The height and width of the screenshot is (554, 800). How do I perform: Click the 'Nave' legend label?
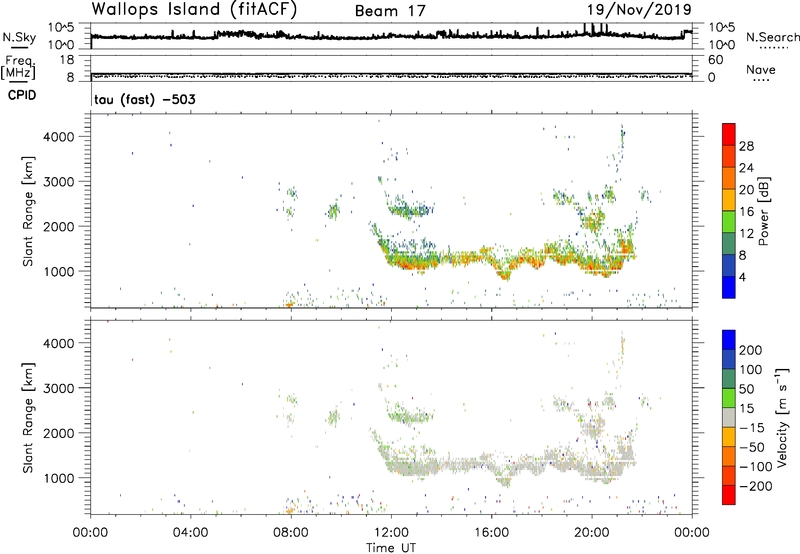tap(761, 70)
